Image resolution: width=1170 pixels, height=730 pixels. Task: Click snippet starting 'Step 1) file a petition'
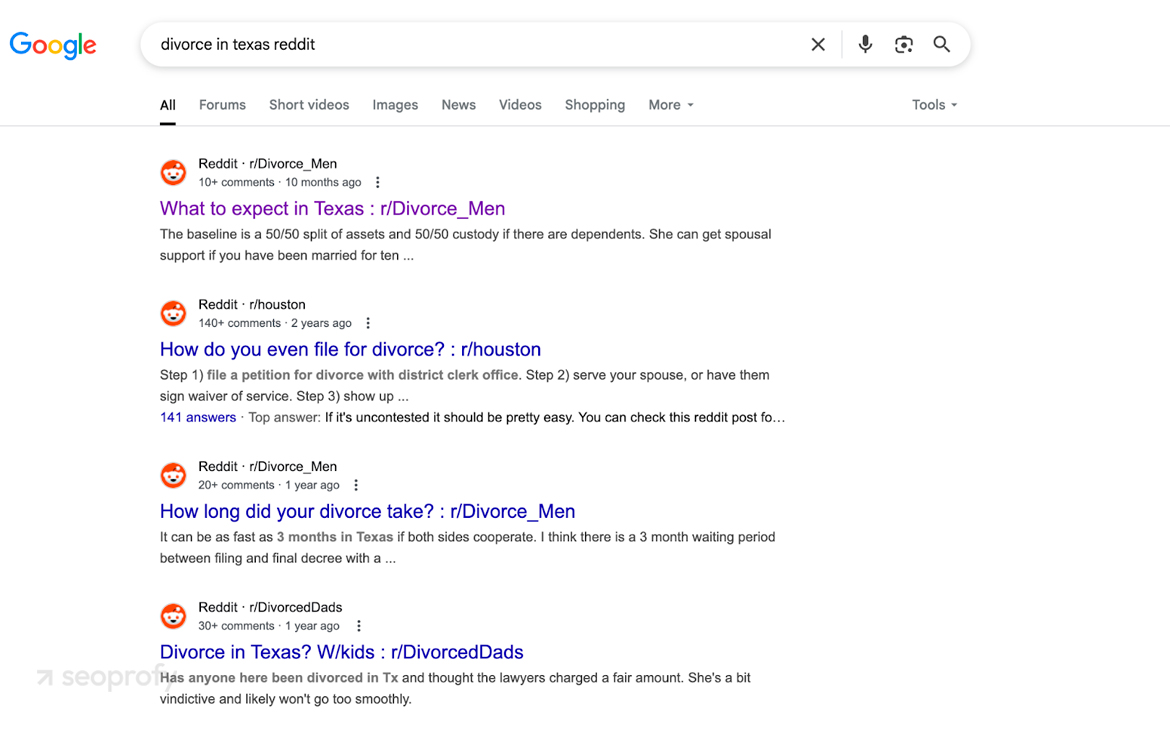point(464,386)
